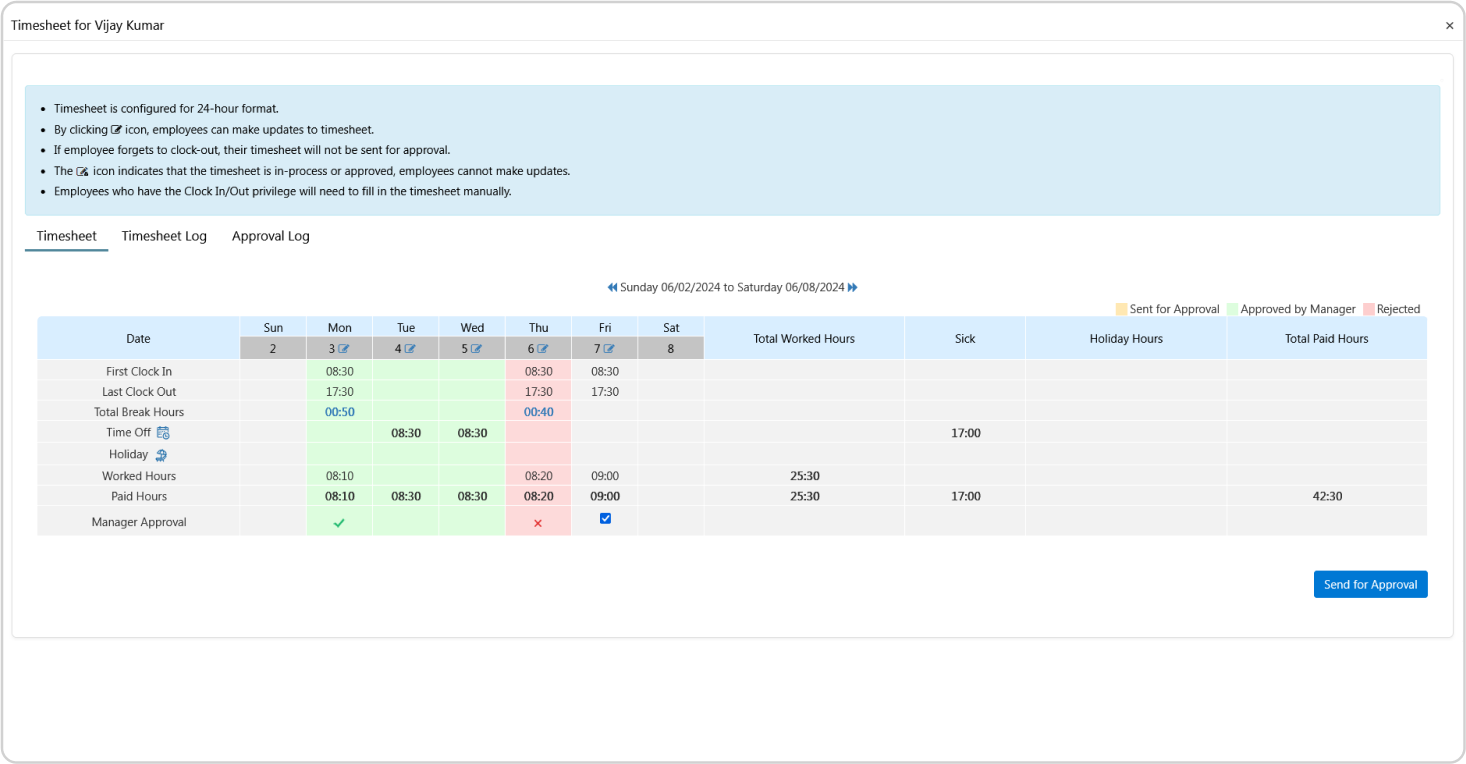Screen dimensions: 1466x764
Task: Click the red rejected X under Thursday
Action: (x=538, y=523)
